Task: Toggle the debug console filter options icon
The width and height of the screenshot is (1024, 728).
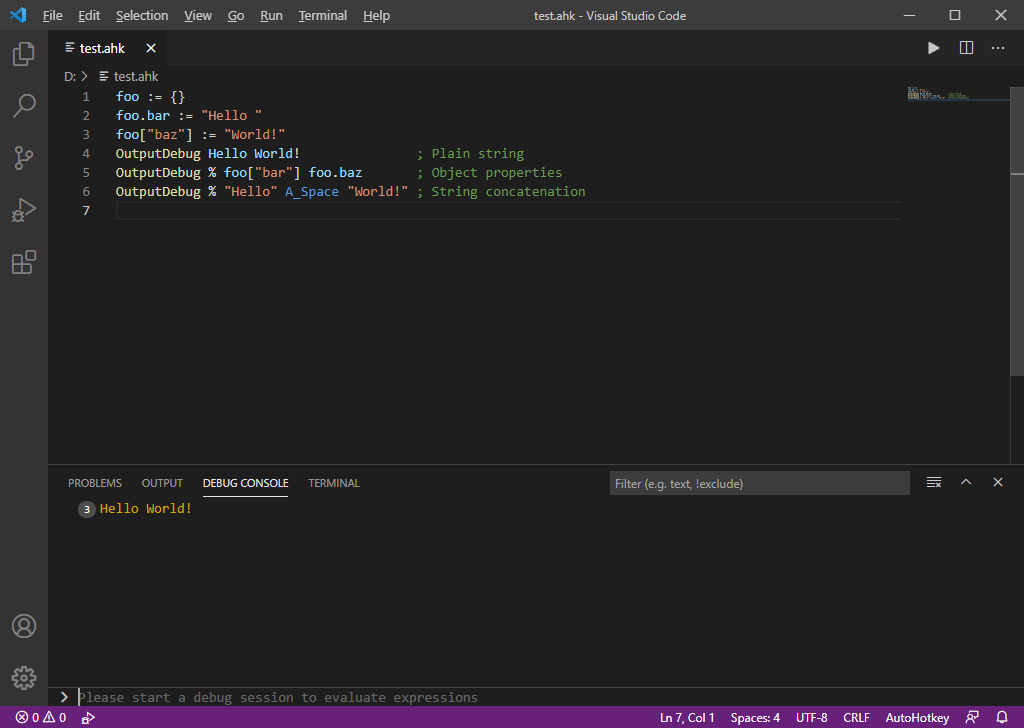Action: point(934,481)
